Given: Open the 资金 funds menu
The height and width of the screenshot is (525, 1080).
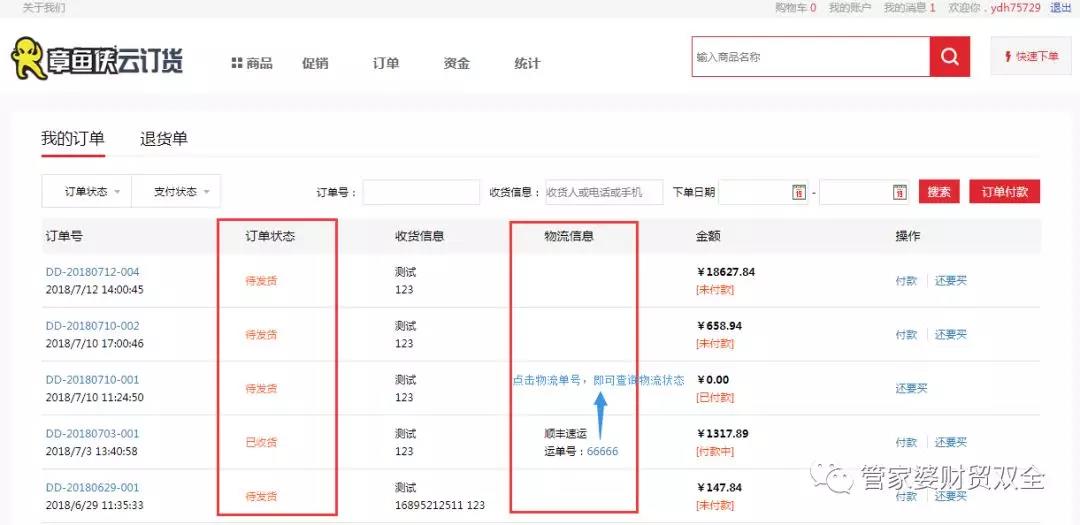Looking at the screenshot, I should [x=456, y=63].
